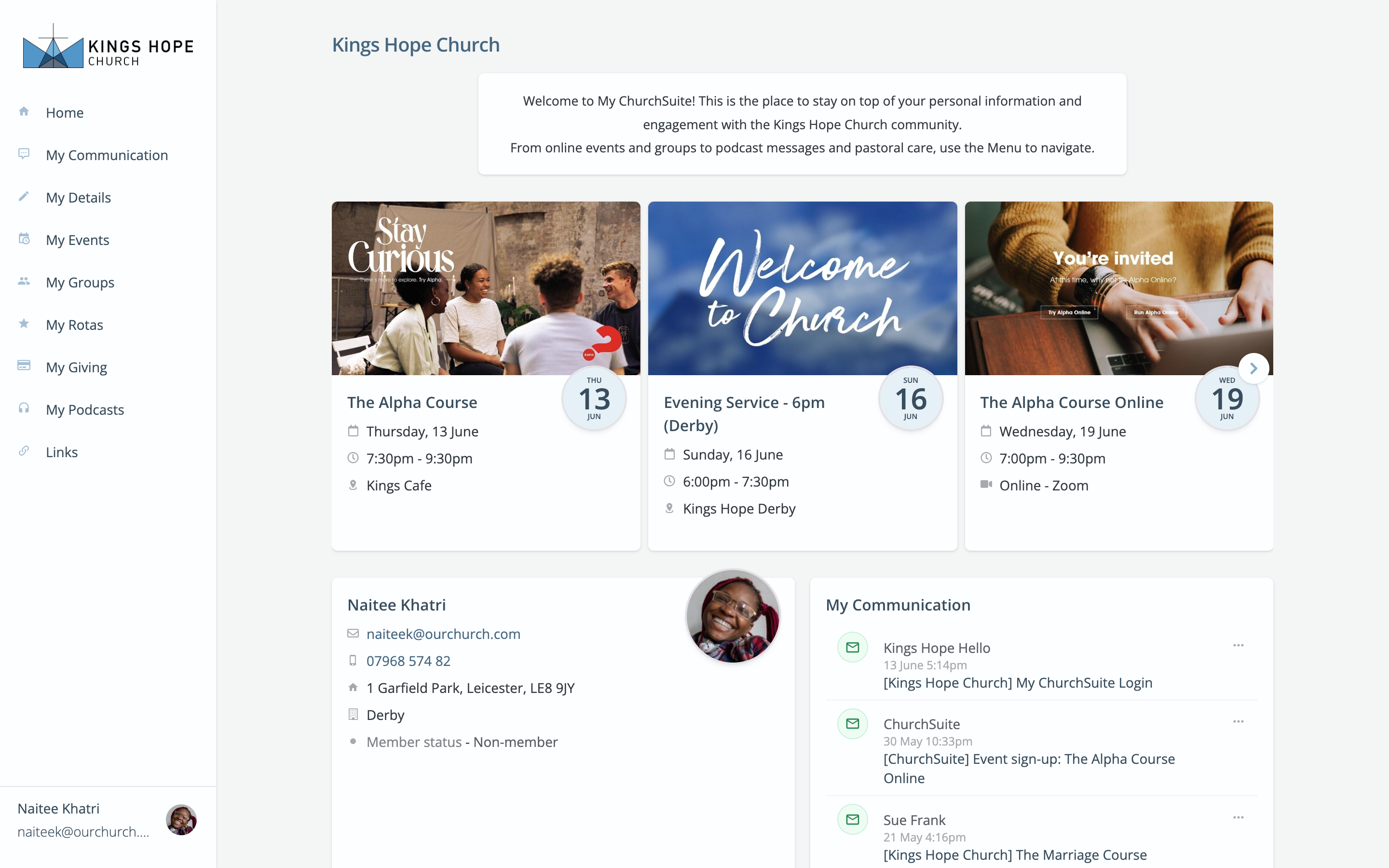Click the Home house icon in sidebar
The height and width of the screenshot is (868, 1389).
click(24, 111)
